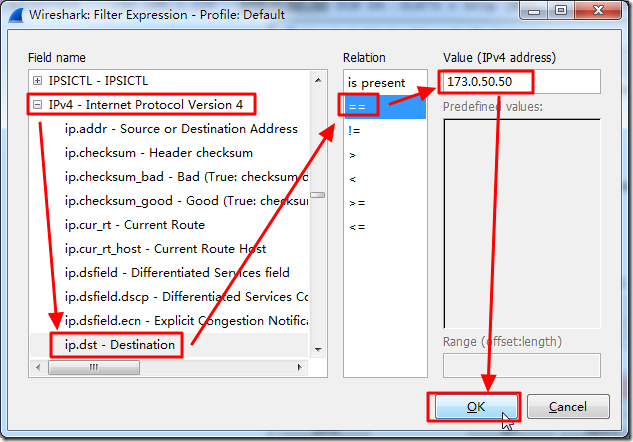
Task: Select ip.dst - Destination field
Action: pos(120,345)
